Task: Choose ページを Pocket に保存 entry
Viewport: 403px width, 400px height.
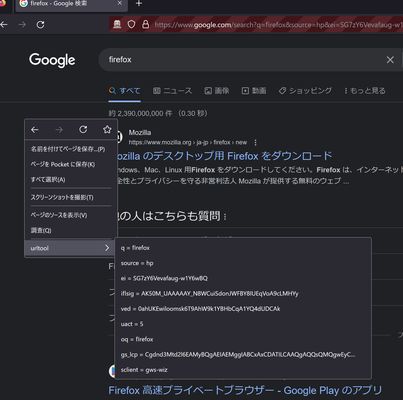Action: point(71,164)
